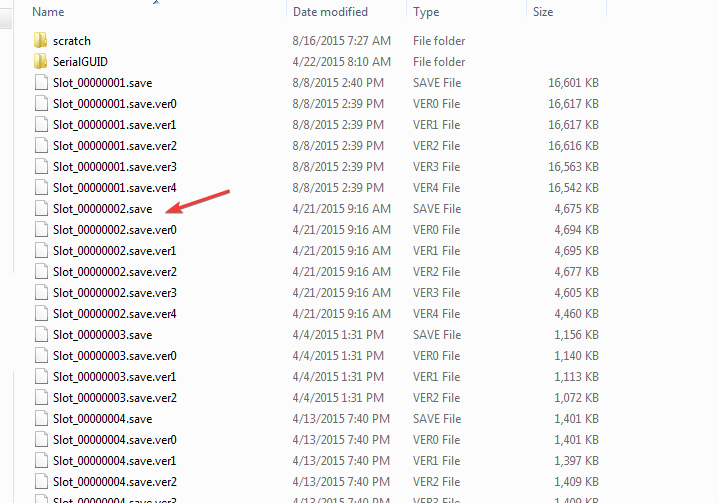719x503 pixels.
Task: Click the Slot_00000002.save.ver3 file icon
Action: click(x=41, y=293)
